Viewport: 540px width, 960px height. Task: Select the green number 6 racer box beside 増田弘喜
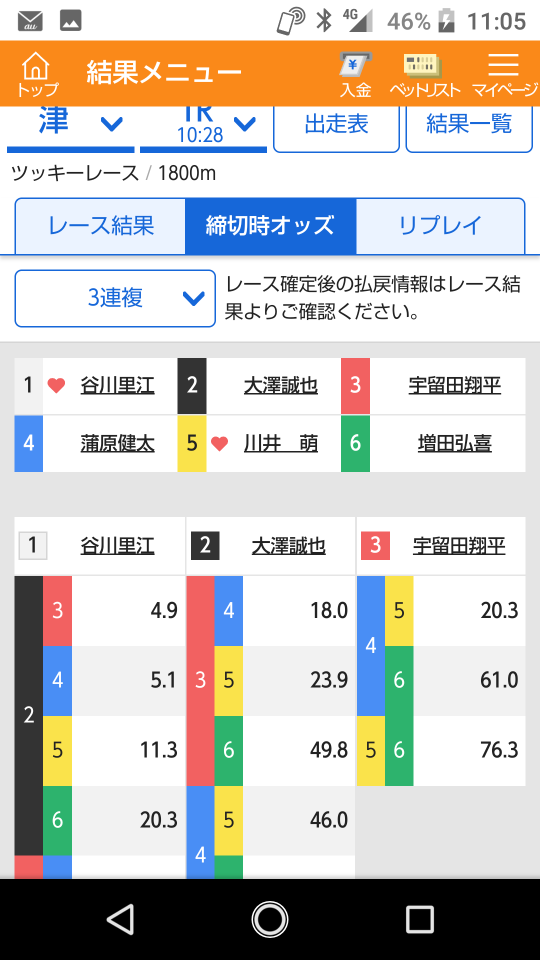coord(355,443)
